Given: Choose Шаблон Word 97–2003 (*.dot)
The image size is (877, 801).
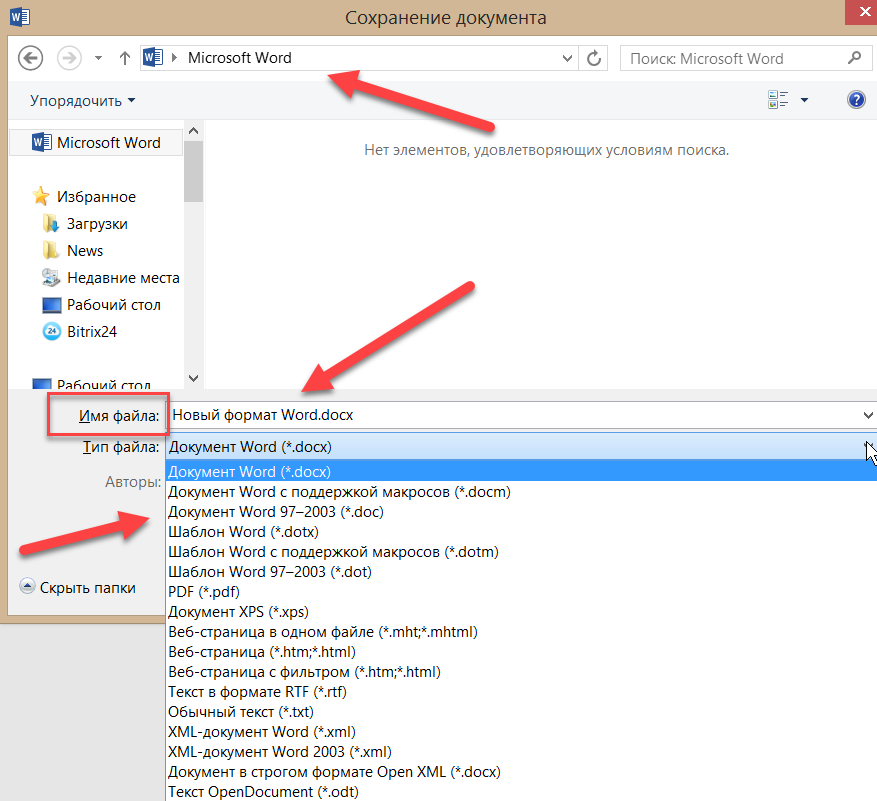Looking at the screenshot, I should coord(270,572).
